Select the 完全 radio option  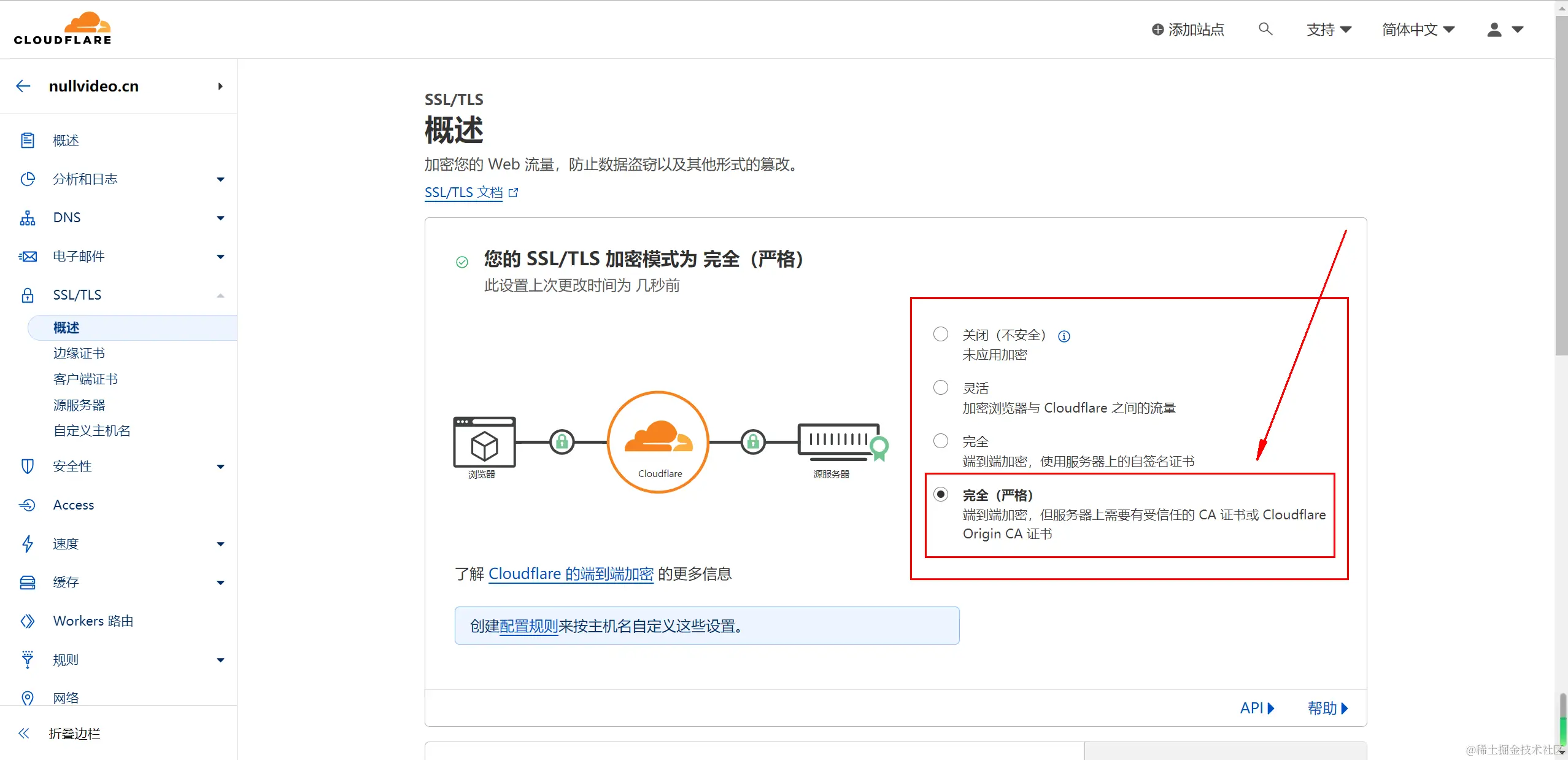pos(940,441)
